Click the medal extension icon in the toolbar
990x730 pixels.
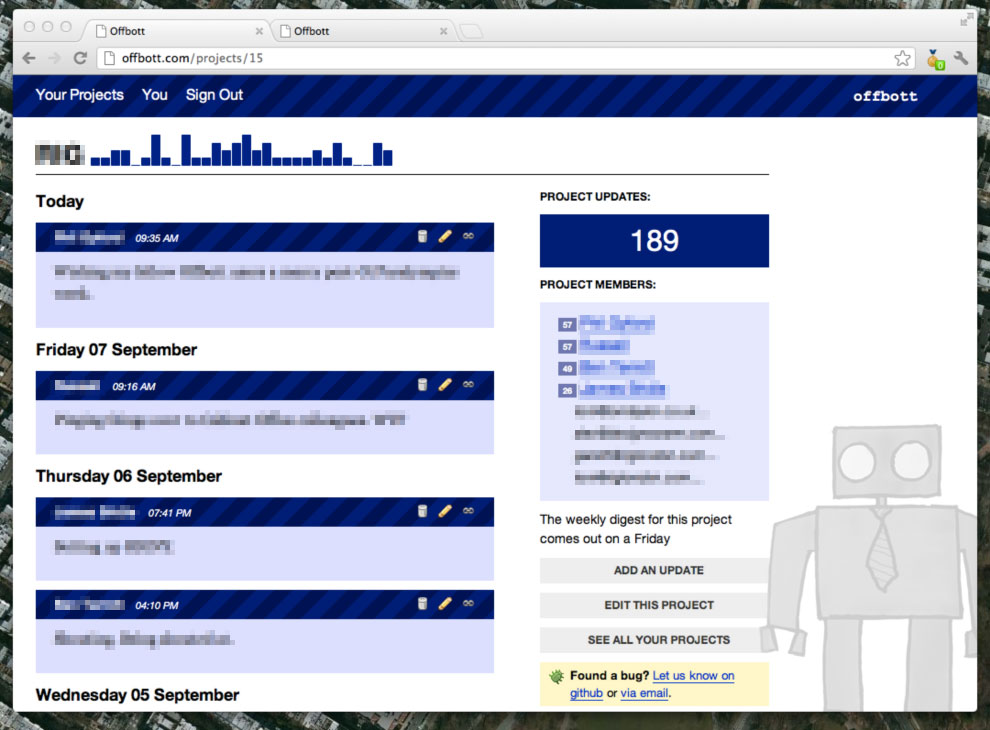935,59
